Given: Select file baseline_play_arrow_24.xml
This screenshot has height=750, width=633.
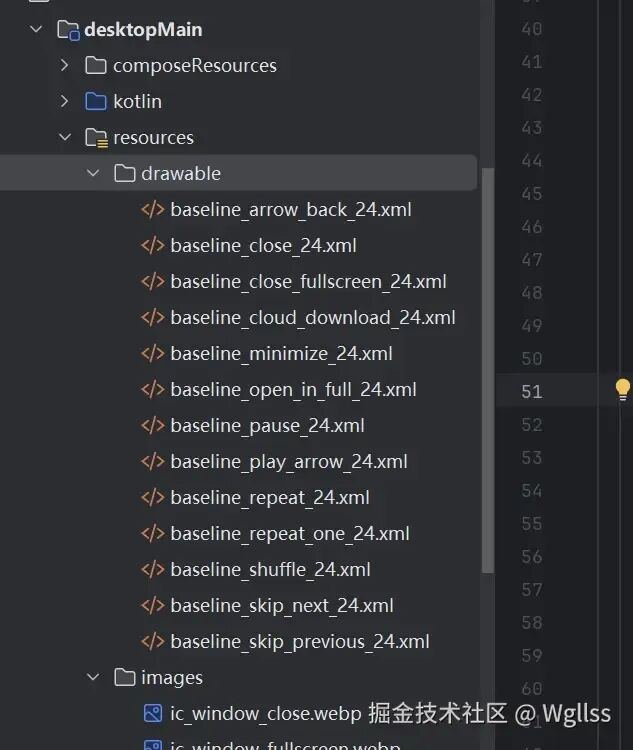Looking at the screenshot, I should [289, 462].
